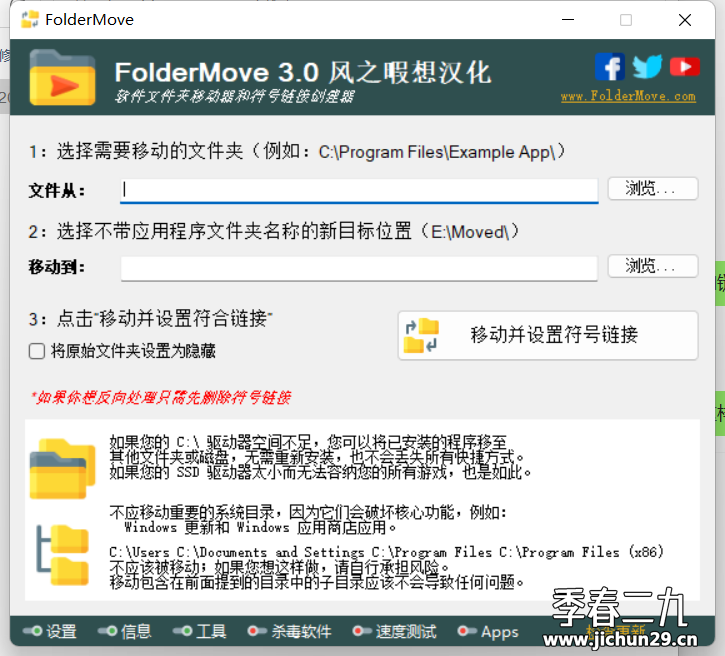Open 工具 in the bottom bar
725x656 pixels.
click(211, 631)
